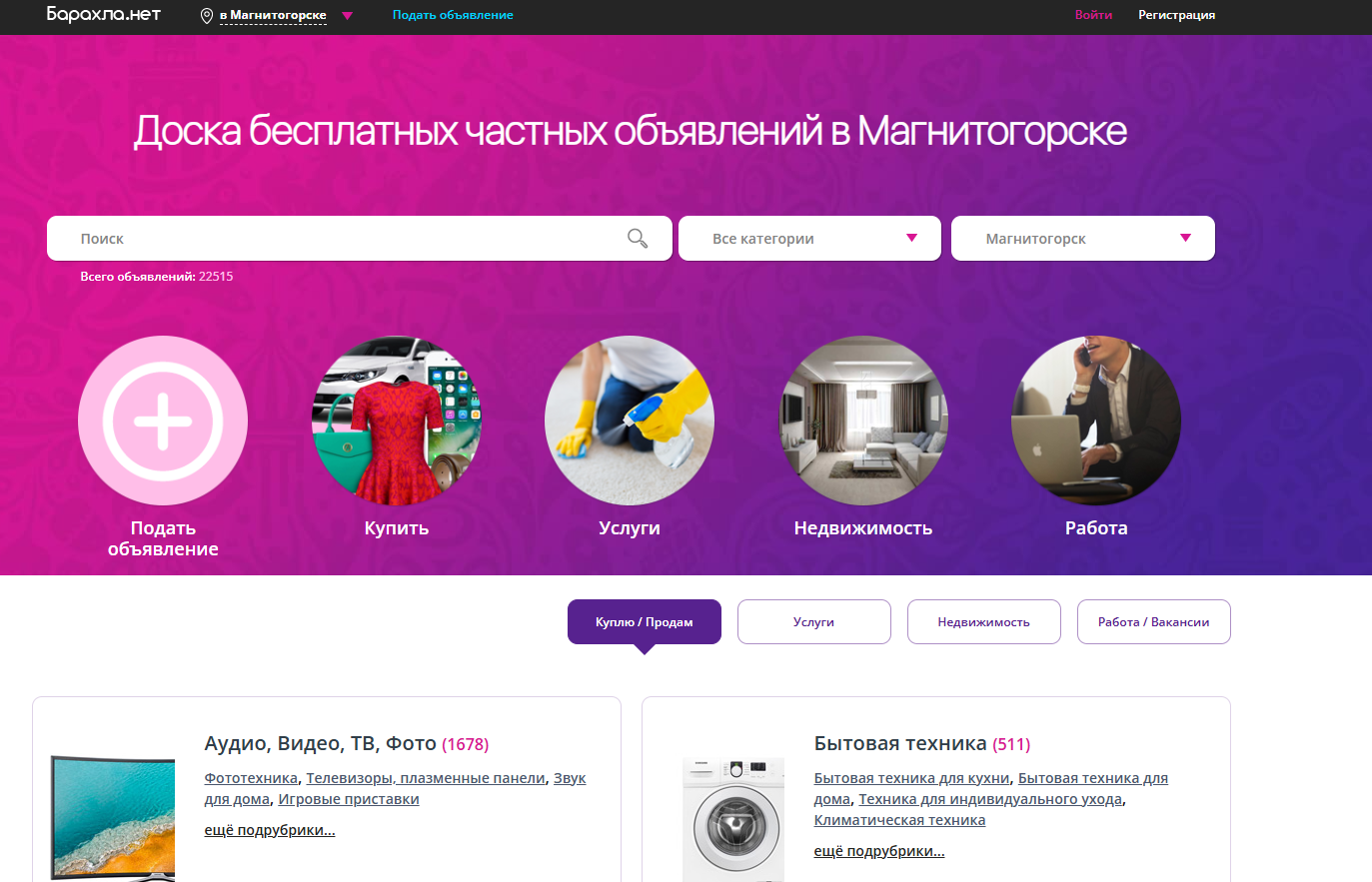Click the magnifying glass search icon
This screenshot has height=882, width=1372.
(x=637, y=238)
